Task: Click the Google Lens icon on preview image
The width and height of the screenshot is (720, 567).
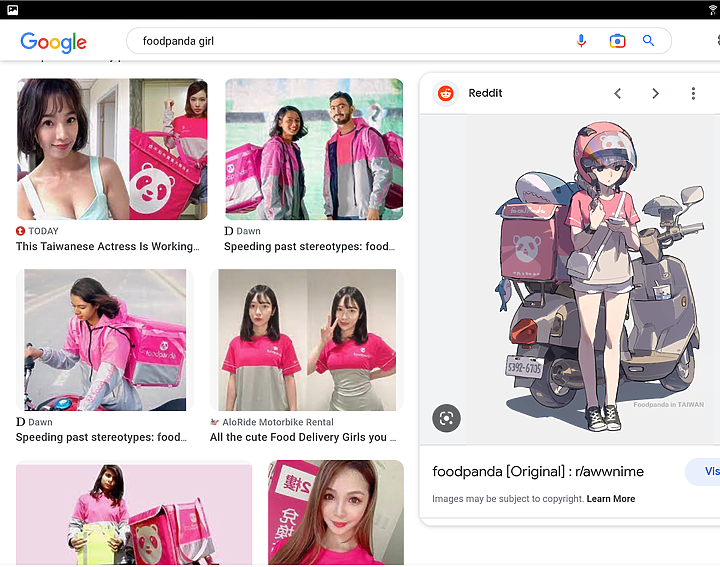Action: coord(446,418)
